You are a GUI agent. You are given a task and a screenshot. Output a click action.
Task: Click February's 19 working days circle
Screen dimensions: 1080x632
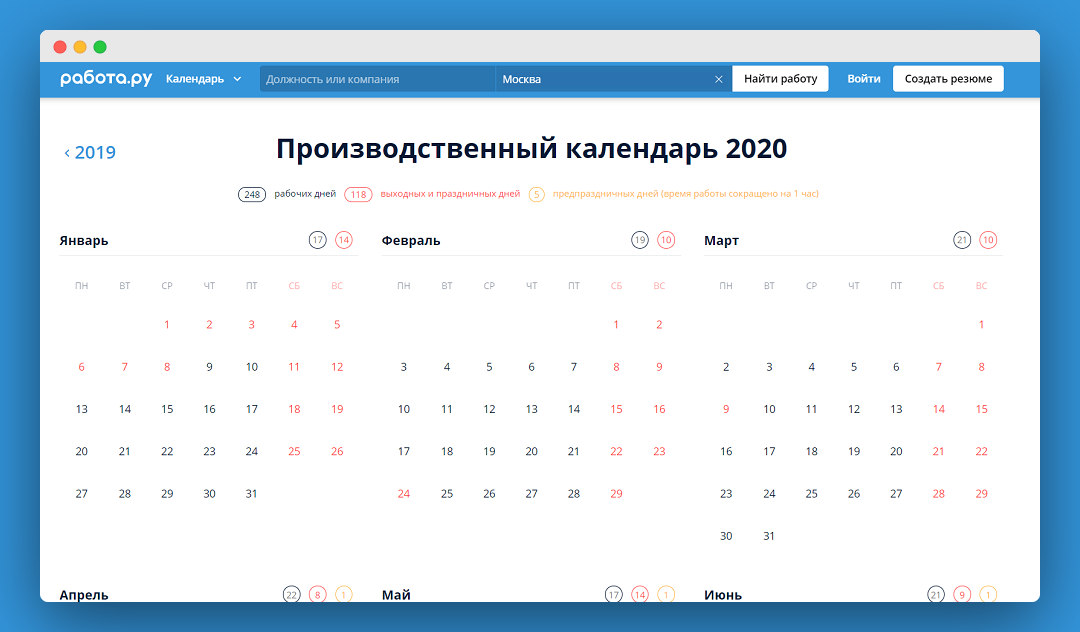[x=640, y=240]
